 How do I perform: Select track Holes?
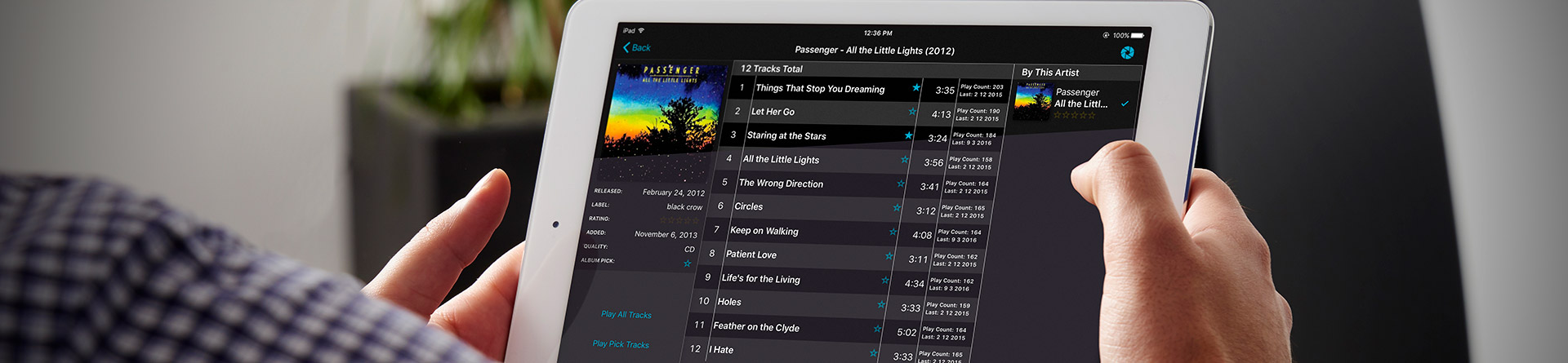click(x=729, y=302)
